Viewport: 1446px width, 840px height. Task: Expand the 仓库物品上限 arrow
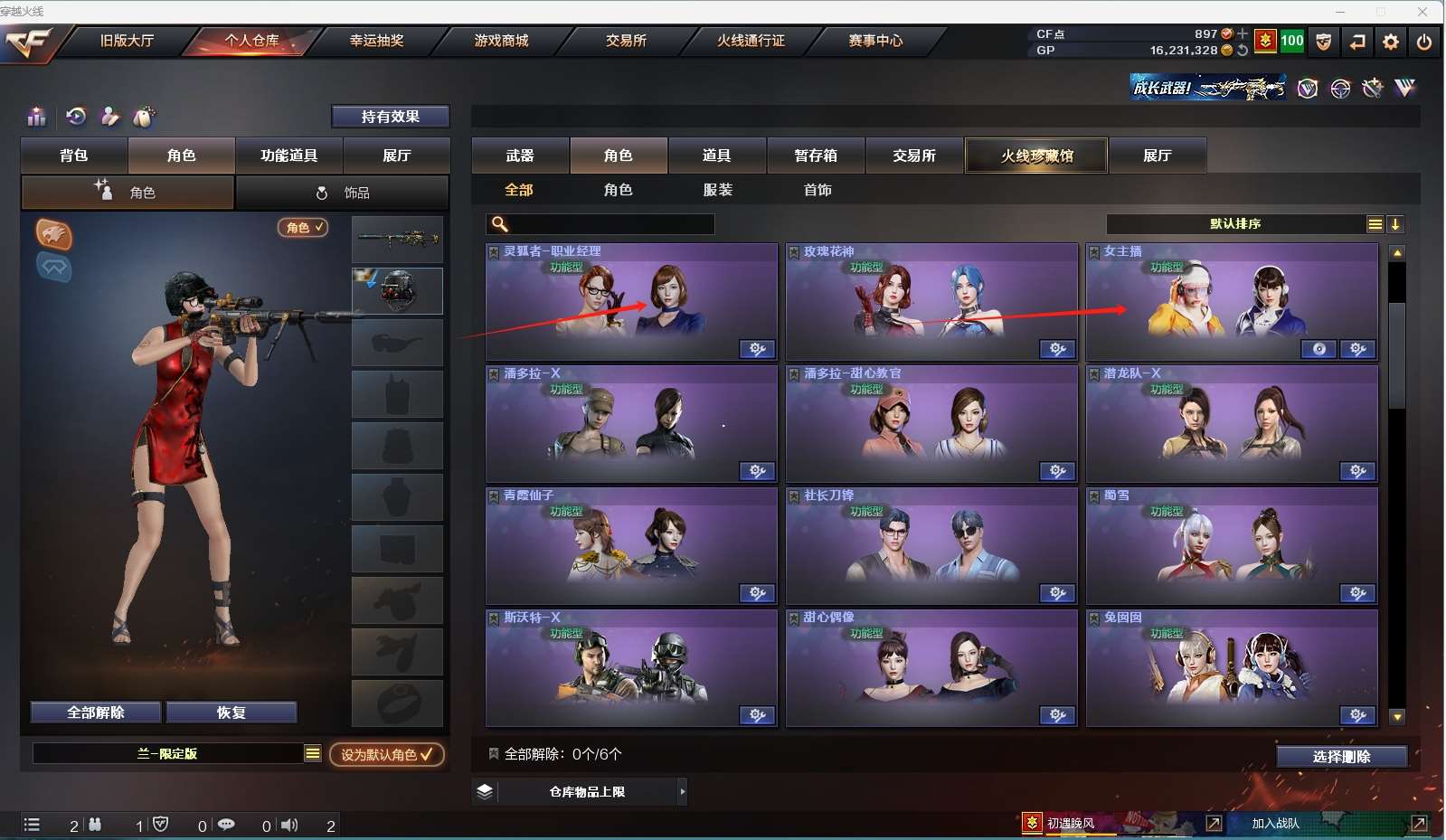[x=682, y=791]
